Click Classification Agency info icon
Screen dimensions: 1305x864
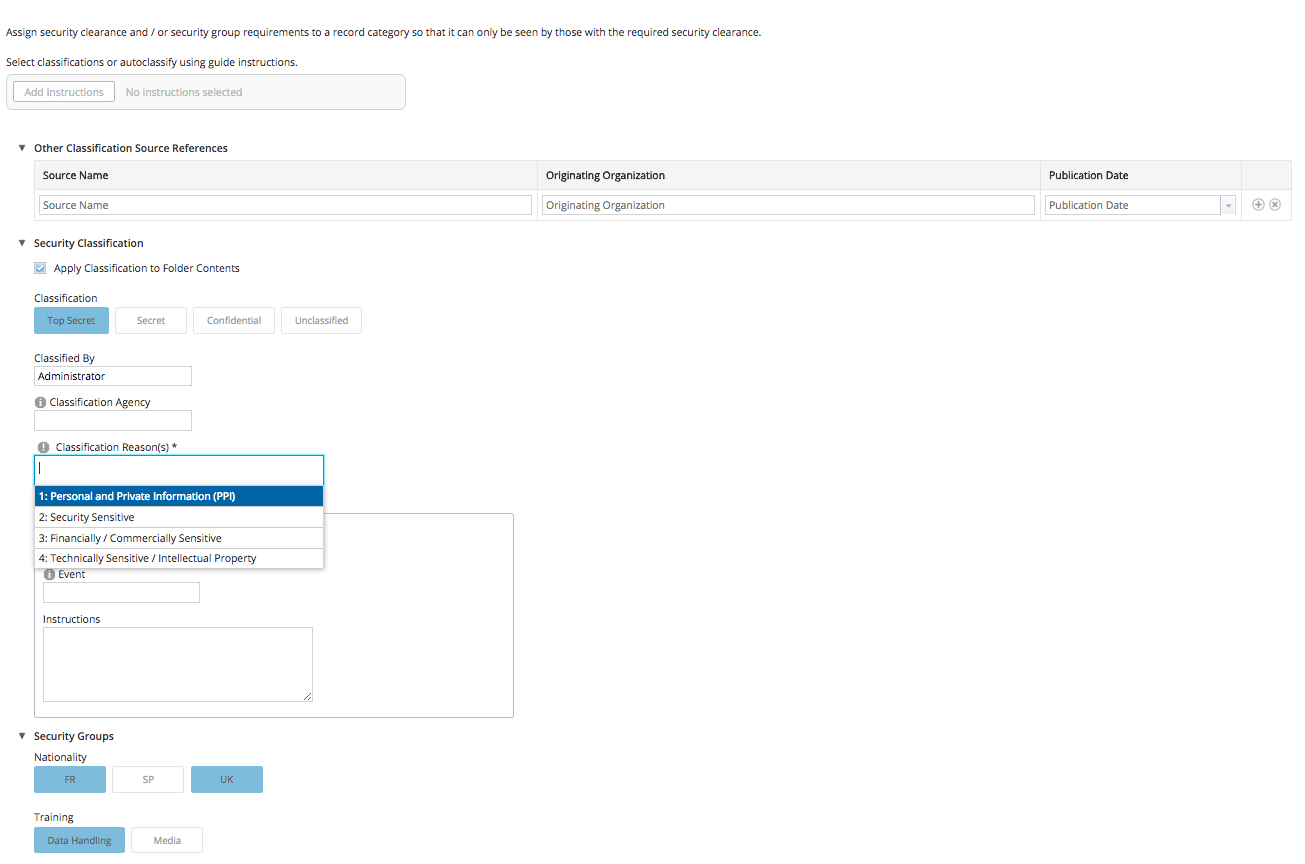coord(40,403)
